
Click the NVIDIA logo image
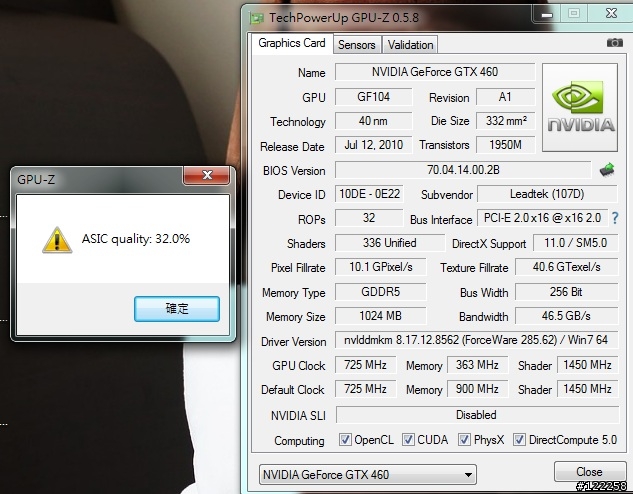point(580,107)
